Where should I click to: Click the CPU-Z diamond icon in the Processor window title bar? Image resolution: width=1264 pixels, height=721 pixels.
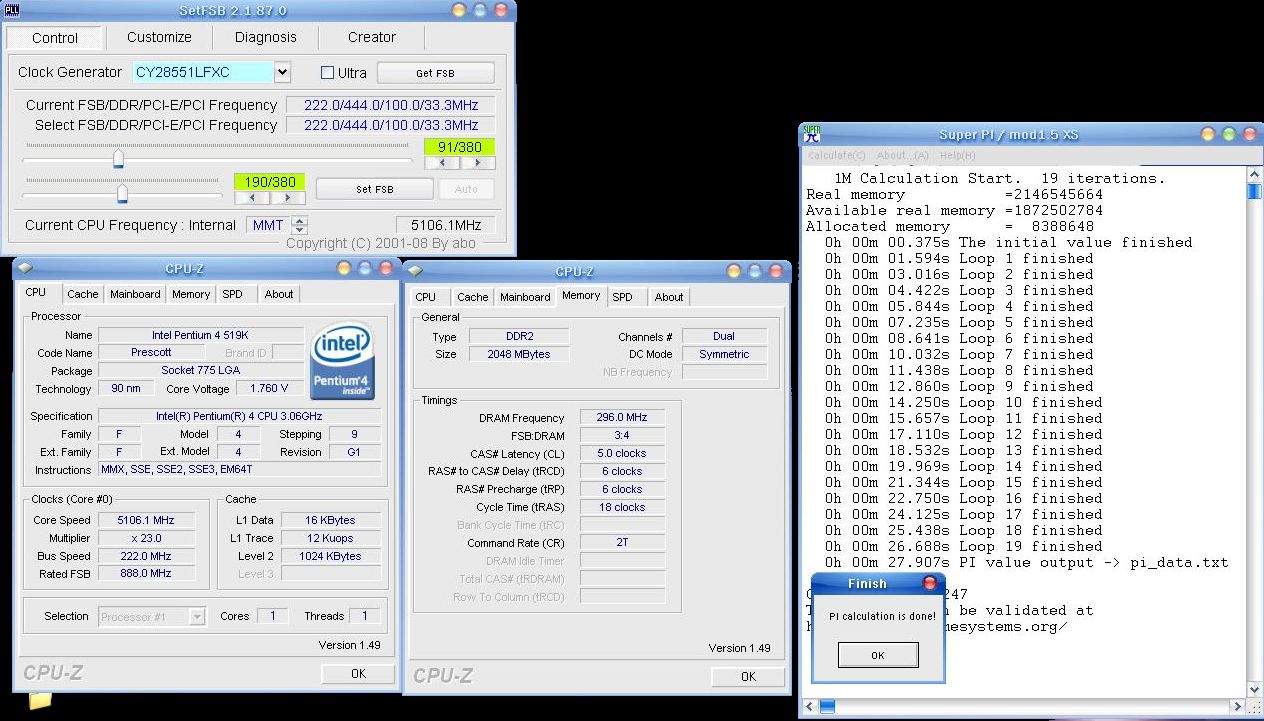pos(25,268)
